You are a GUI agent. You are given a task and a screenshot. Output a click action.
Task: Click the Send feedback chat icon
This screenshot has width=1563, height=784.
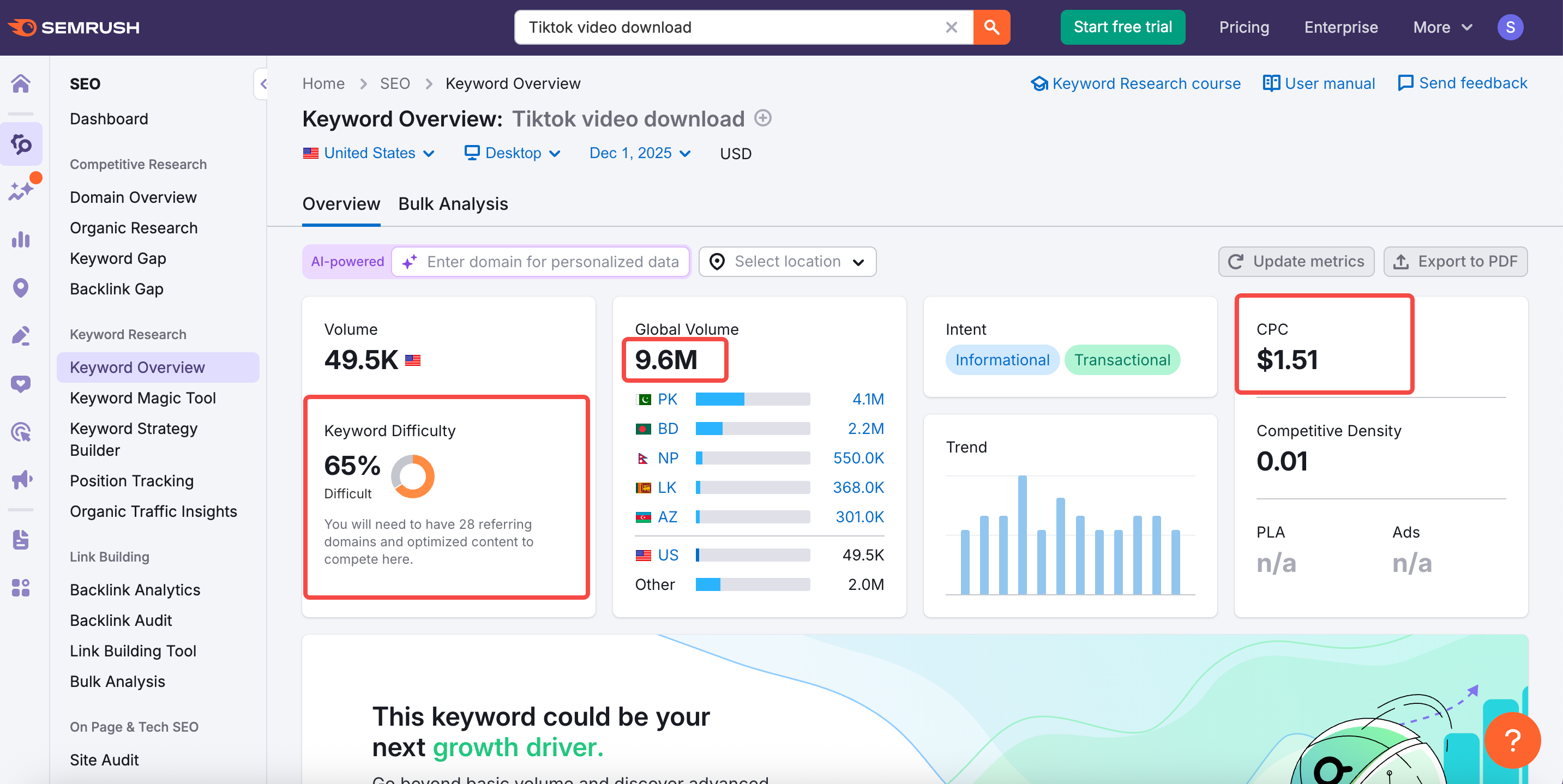(1405, 83)
